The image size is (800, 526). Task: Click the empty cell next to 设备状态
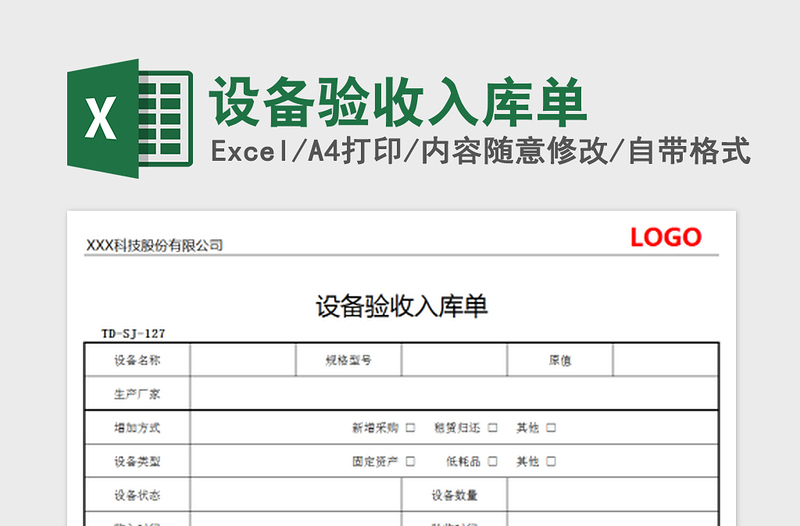click(x=296, y=495)
